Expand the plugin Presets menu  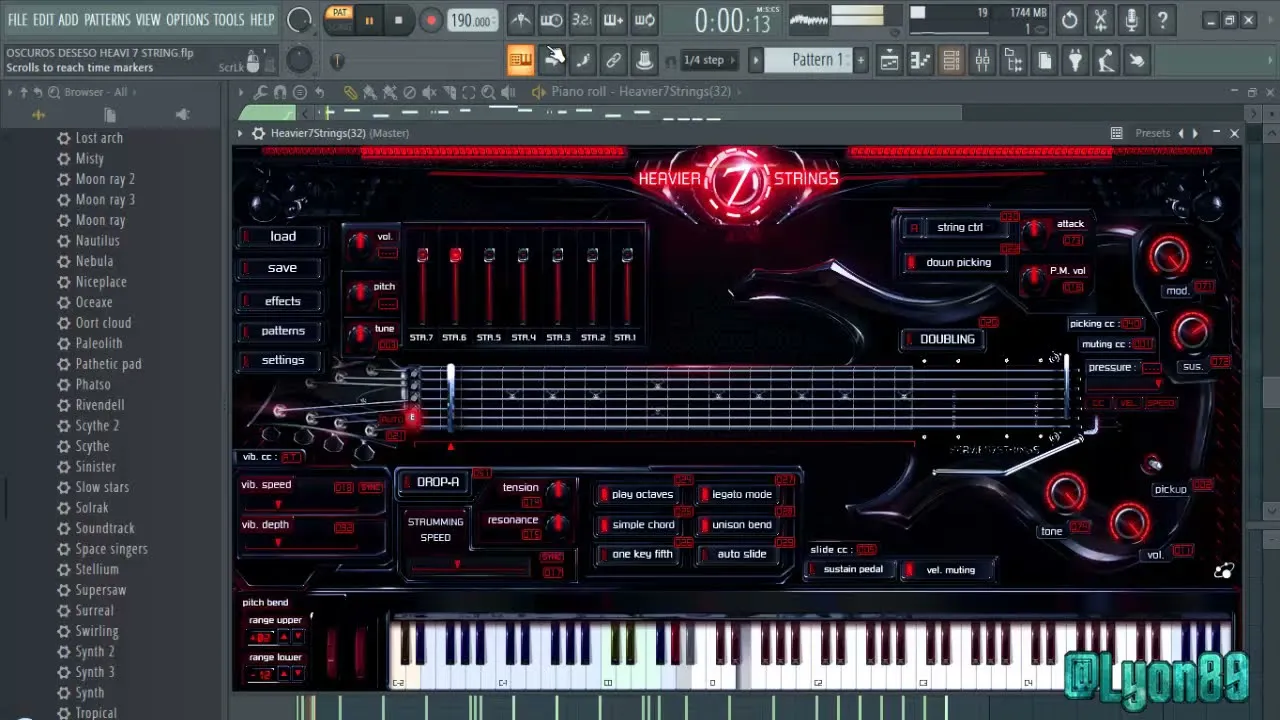point(1152,133)
